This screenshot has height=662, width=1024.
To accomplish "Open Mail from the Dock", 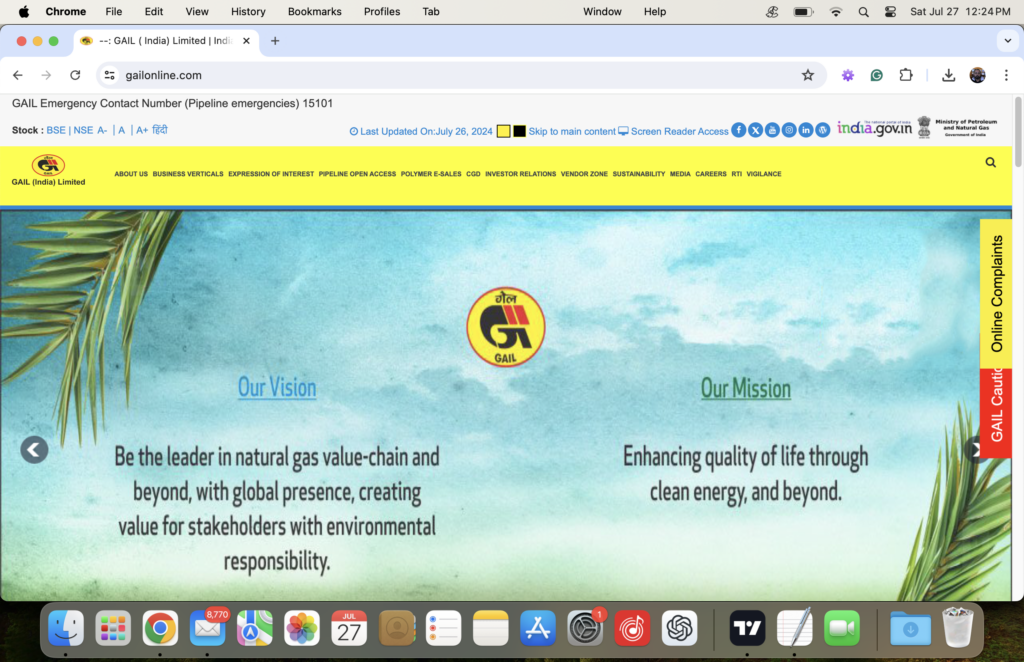I will click(x=207, y=629).
